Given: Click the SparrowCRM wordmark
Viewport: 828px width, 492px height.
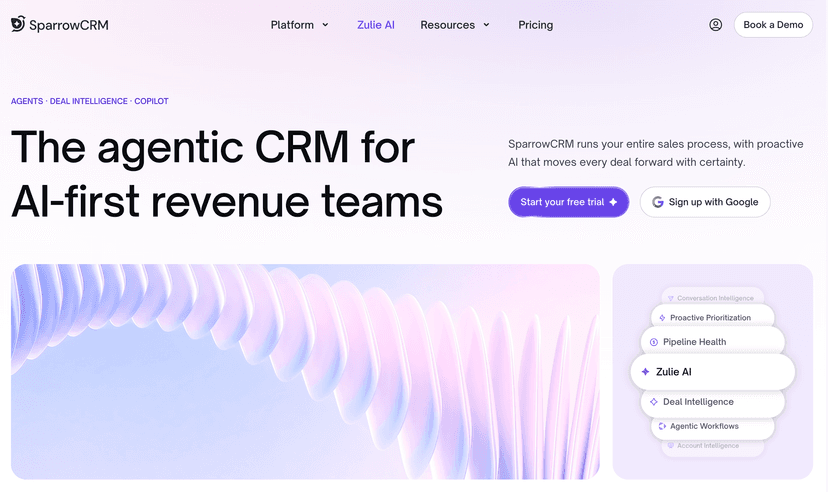Looking at the screenshot, I should point(69,25).
